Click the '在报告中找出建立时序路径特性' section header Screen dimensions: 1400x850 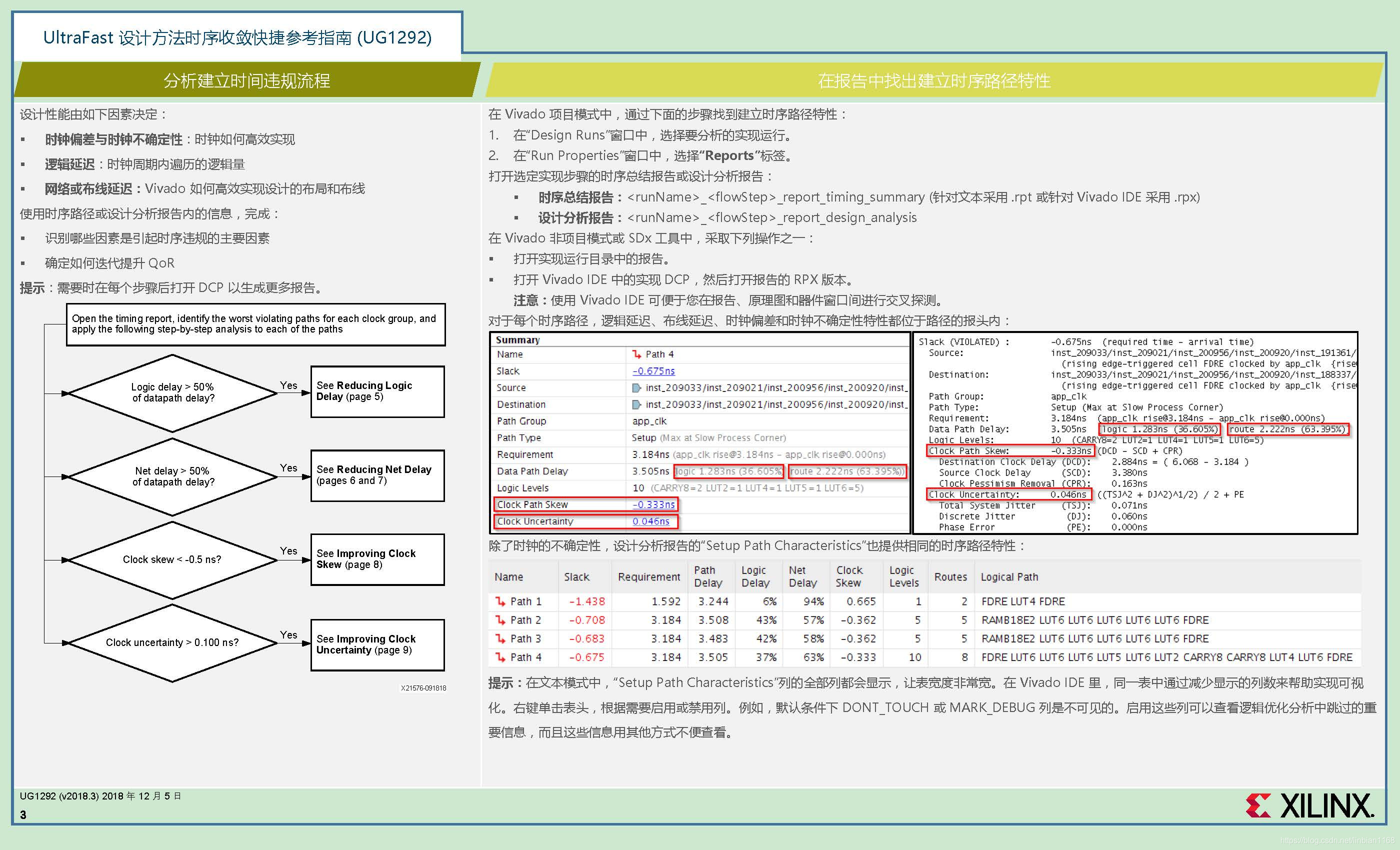[x=934, y=80]
